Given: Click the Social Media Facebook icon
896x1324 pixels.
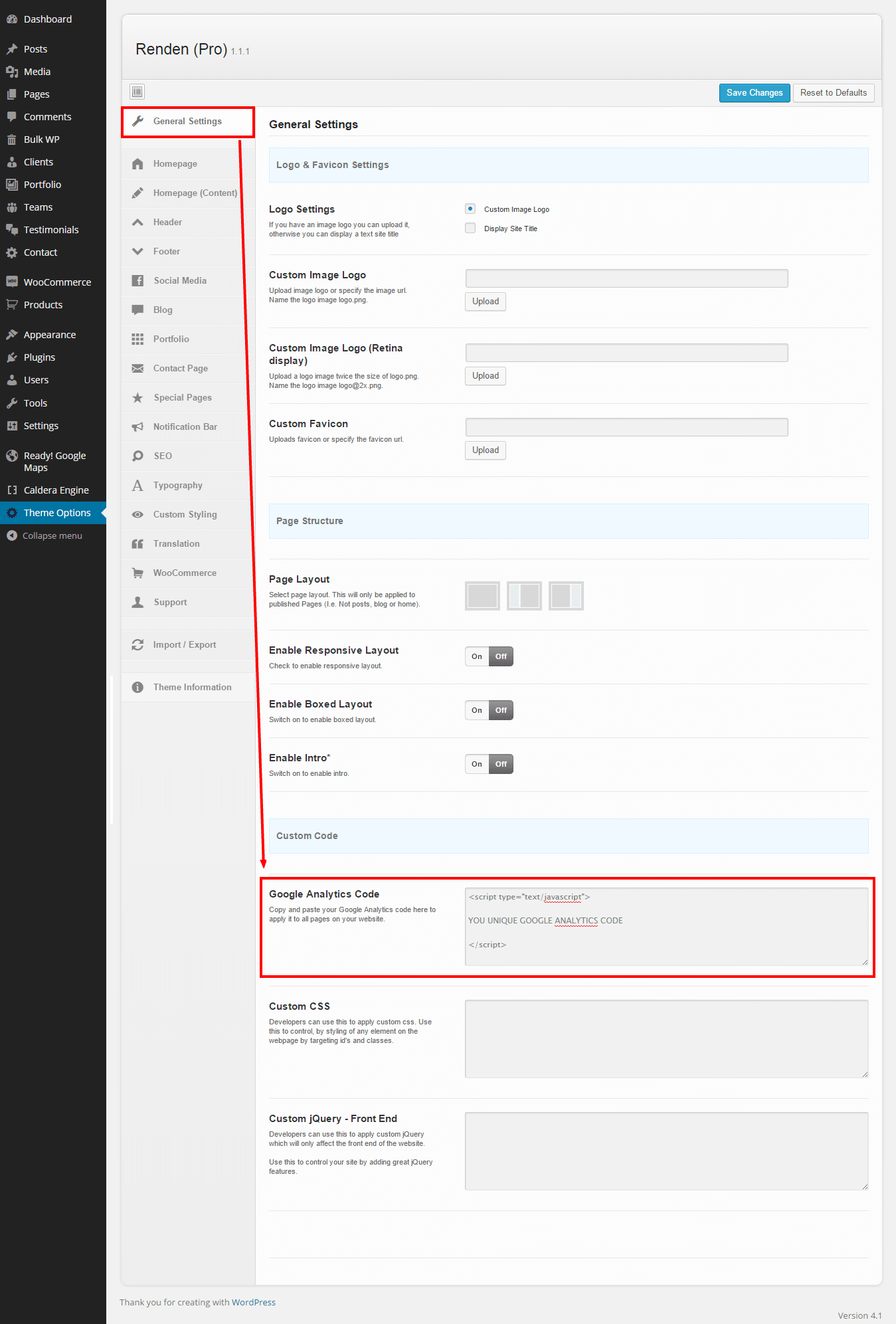Looking at the screenshot, I should pos(137,281).
